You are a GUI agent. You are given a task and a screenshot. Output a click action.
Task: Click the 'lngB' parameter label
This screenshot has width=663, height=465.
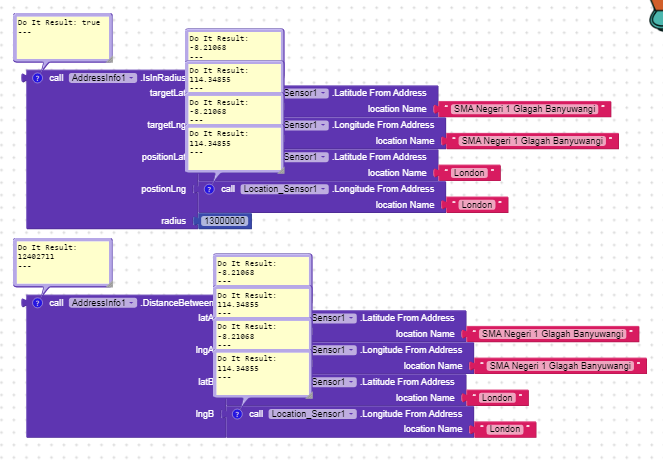pyautogui.click(x=205, y=414)
